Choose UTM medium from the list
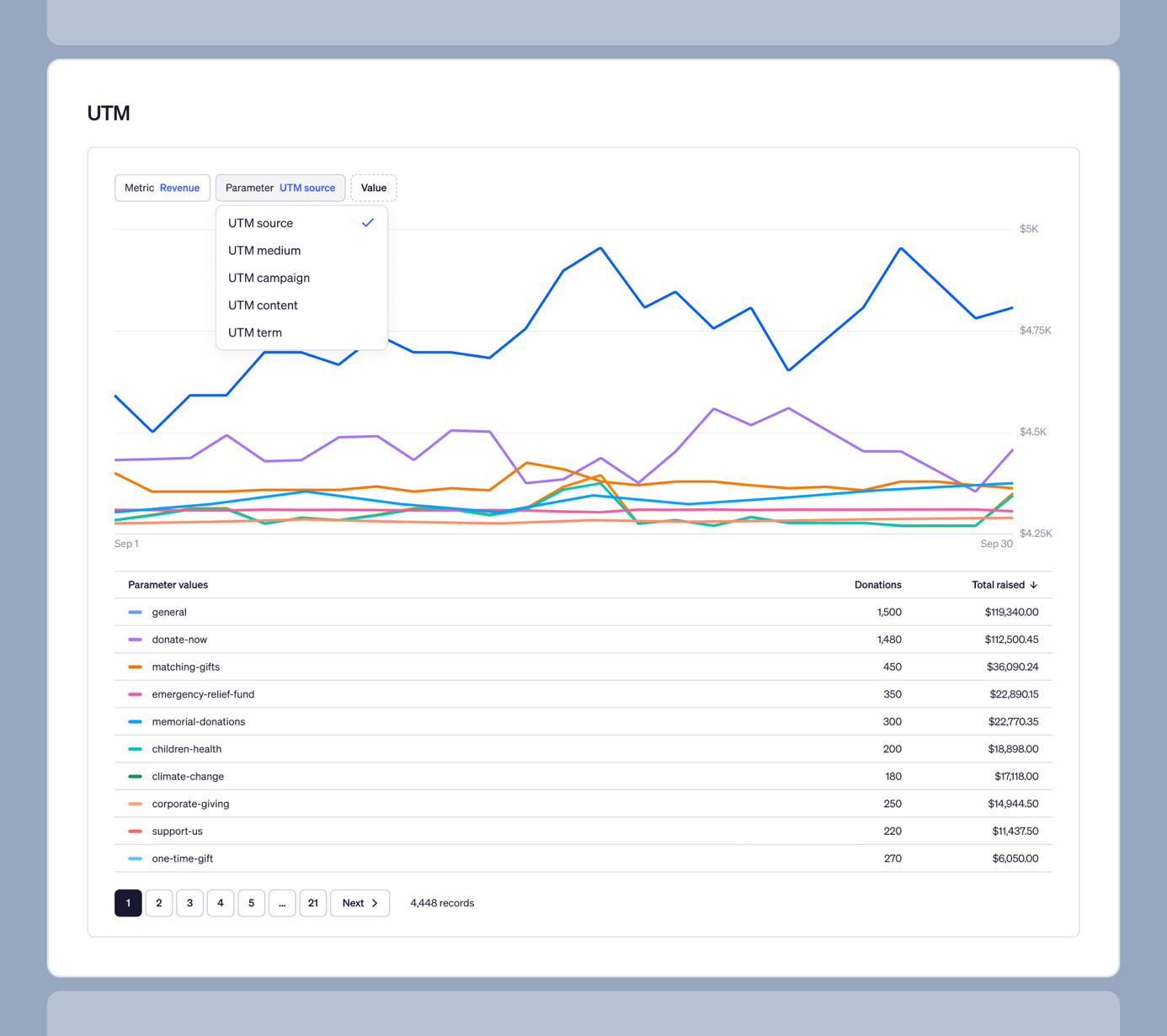 click(x=264, y=251)
